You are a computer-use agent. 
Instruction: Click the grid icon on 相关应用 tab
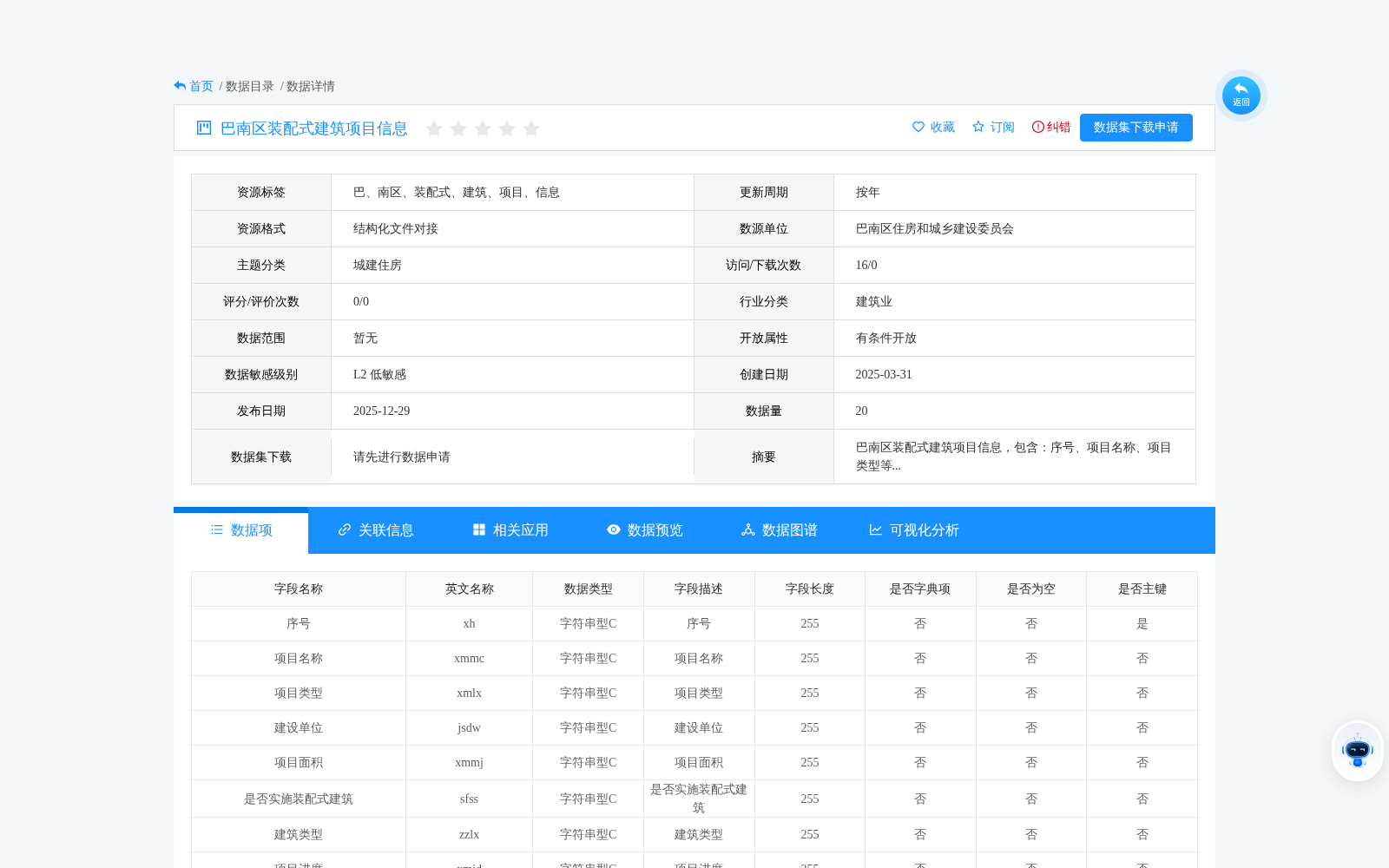(x=479, y=529)
